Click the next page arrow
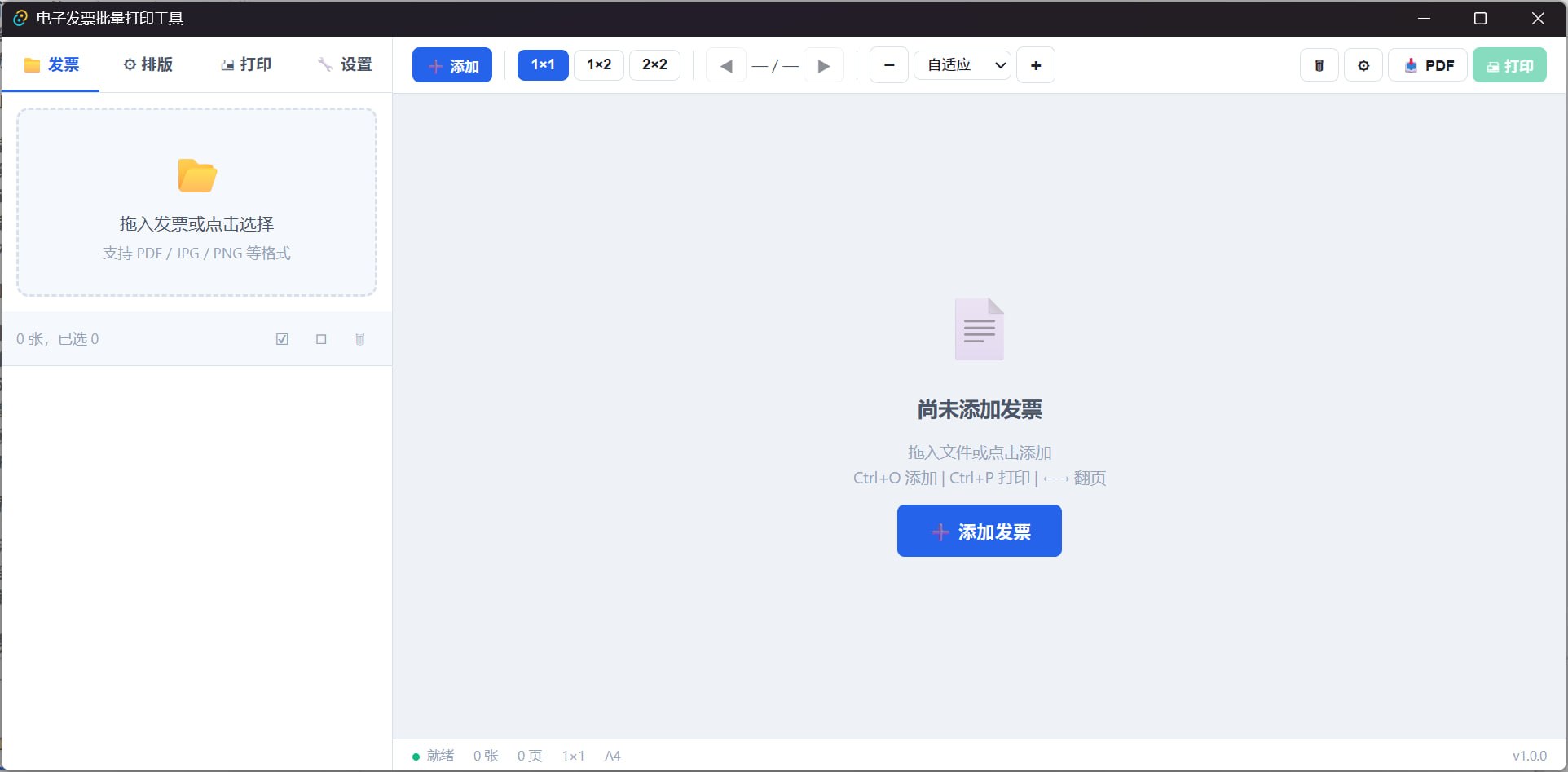 (823, 65)
